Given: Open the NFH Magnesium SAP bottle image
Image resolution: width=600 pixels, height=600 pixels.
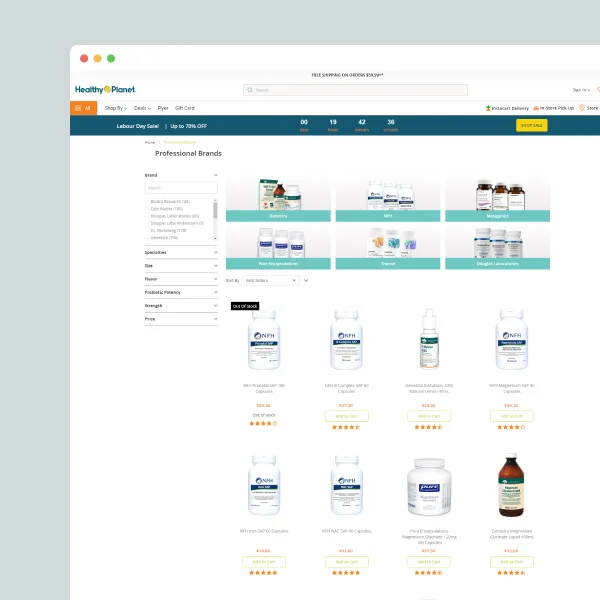Looking at the screenshot, I should (512, 340).
